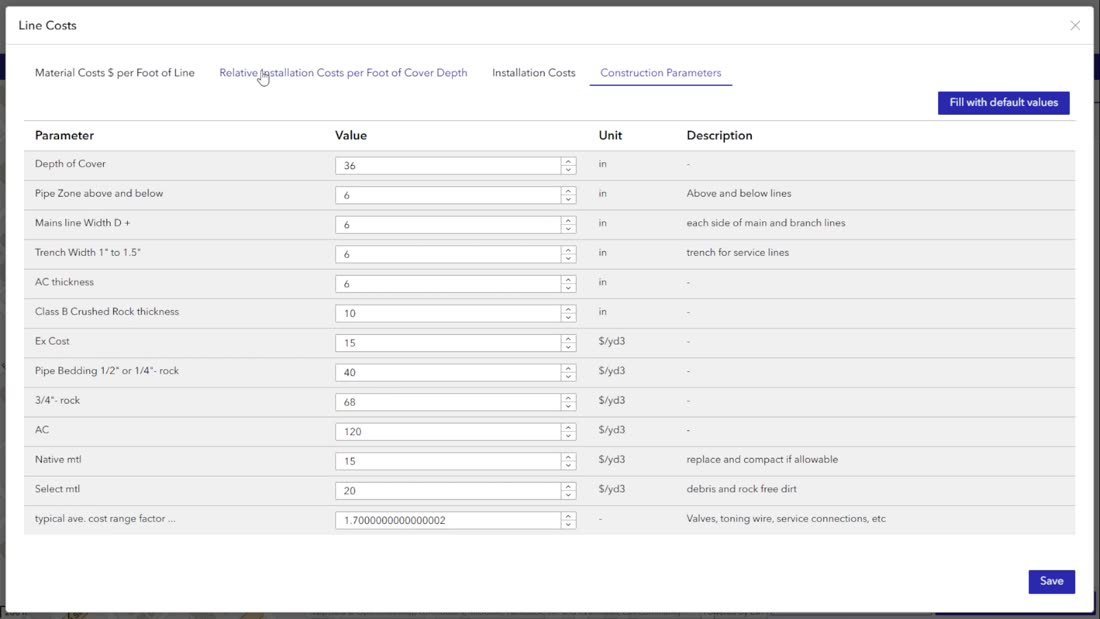Select the Class B Crushed Rock thickness label
Image resolution: width=1100 pixels, height=619 pixels.
107,312
